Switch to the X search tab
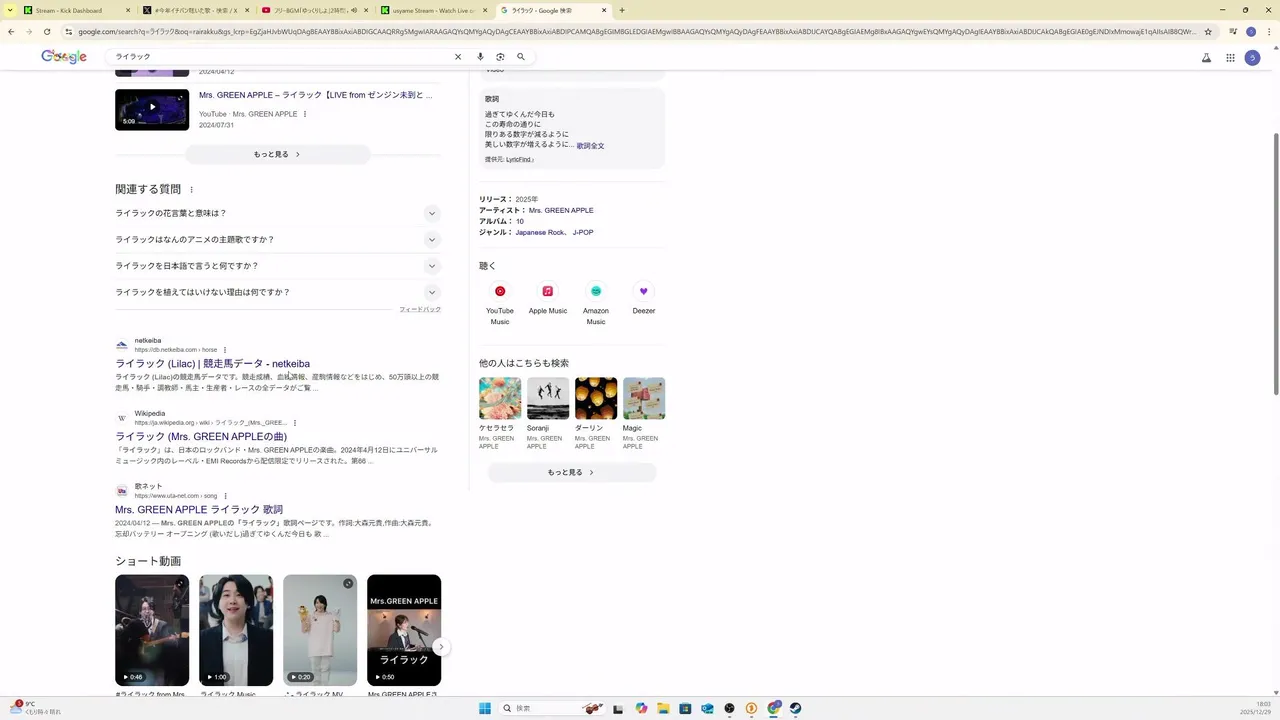This screenshot has width=1280, height=720. [x=195, y=10]
